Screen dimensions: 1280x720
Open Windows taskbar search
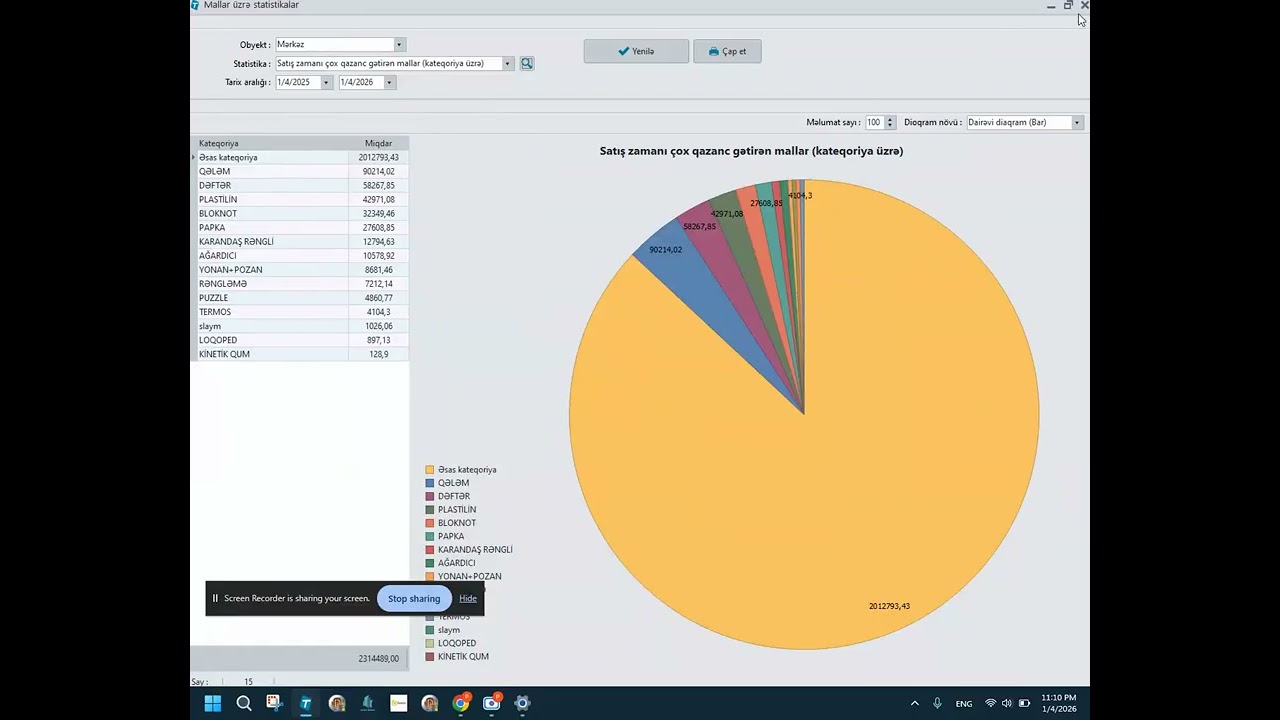click(x=244, y=703)
